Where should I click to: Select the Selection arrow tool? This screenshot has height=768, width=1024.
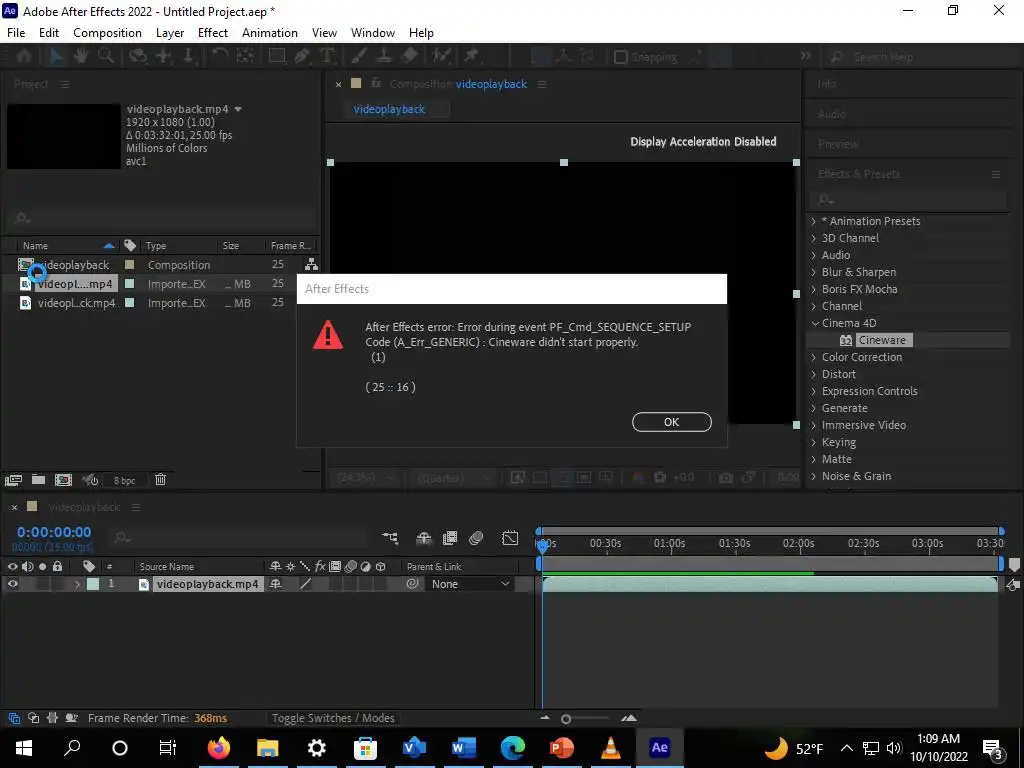pos(56,56)
